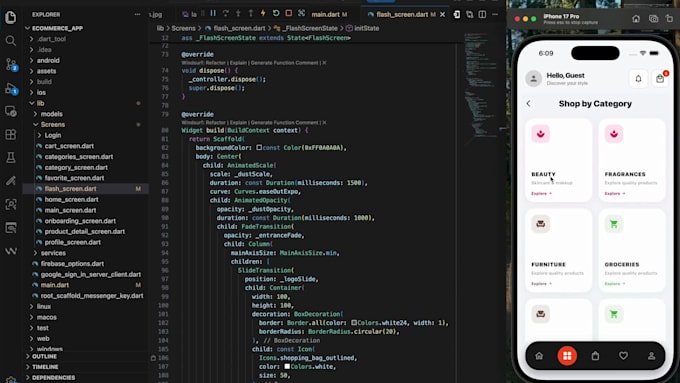Viewport: 680px width, 383px height.
Task: Open editor More Actions ellipsis
Action: coord(495,14)
